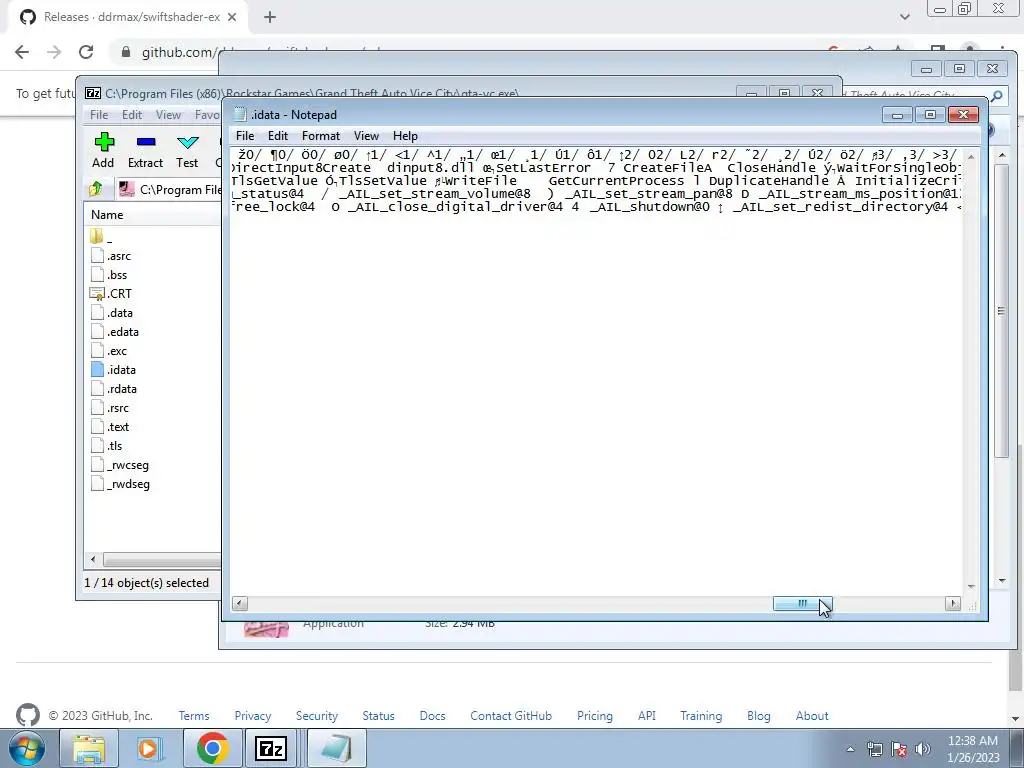Screen dimensions: 1024x768
Task: Open the Terms footer link
Action: pos(194,716)
